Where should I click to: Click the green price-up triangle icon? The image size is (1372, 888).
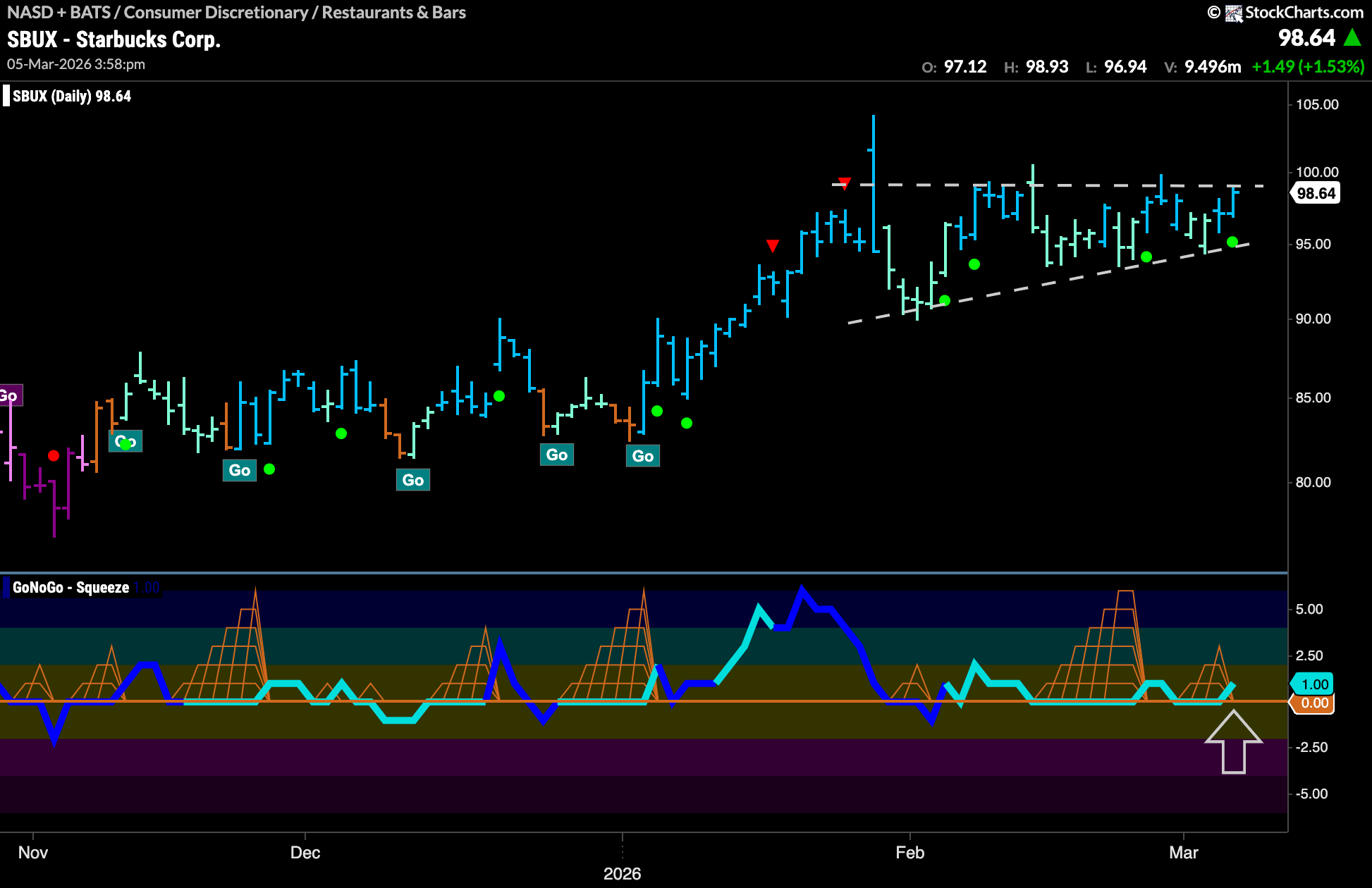1352,37
